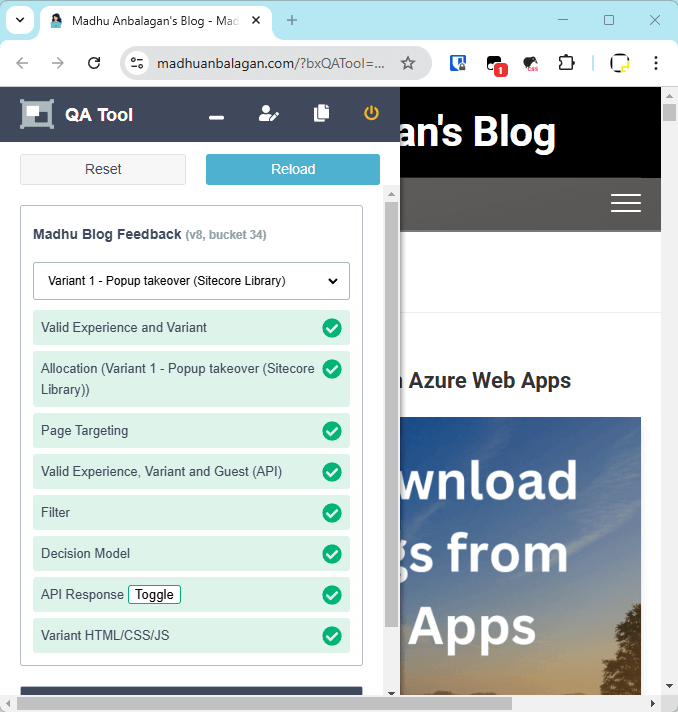
Task: Open the Variant 1 Popup takeover dropdown
Action: pos(191,281)
